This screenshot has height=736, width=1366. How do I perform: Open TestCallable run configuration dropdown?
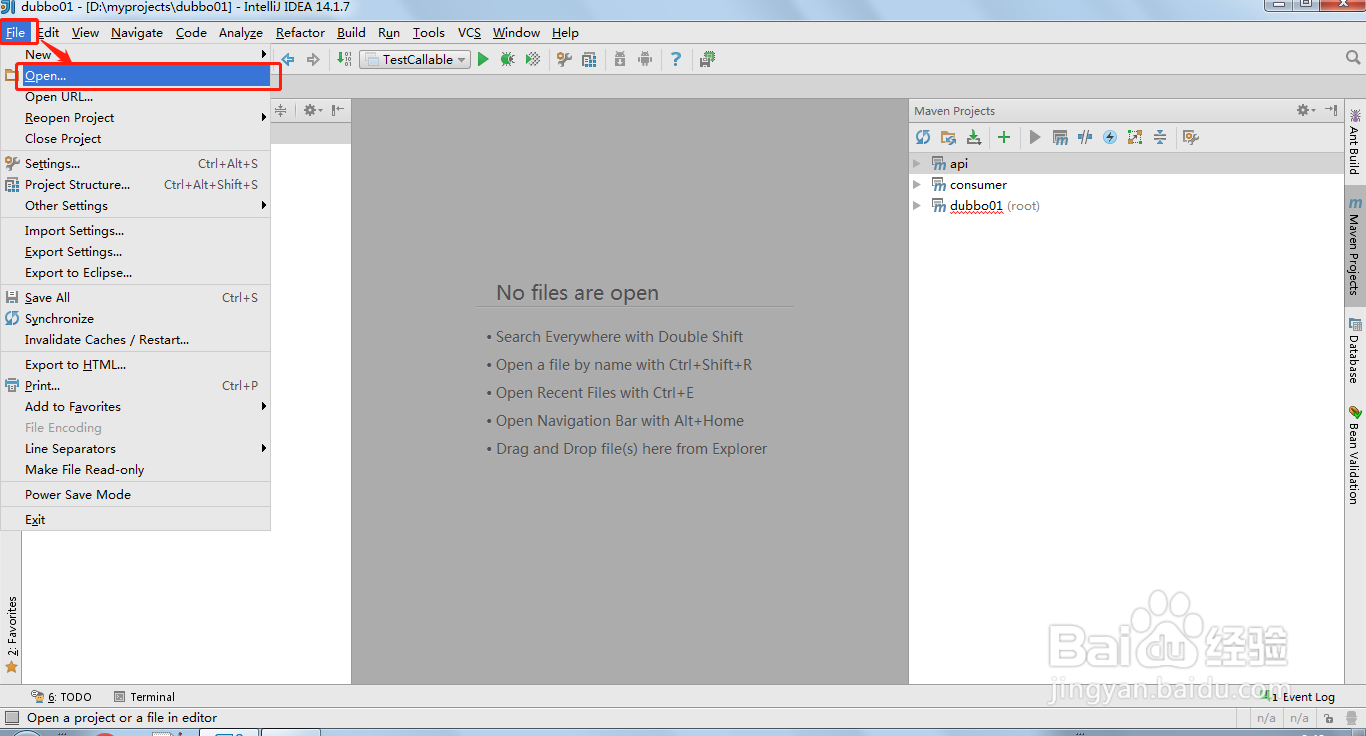(415, 60)
